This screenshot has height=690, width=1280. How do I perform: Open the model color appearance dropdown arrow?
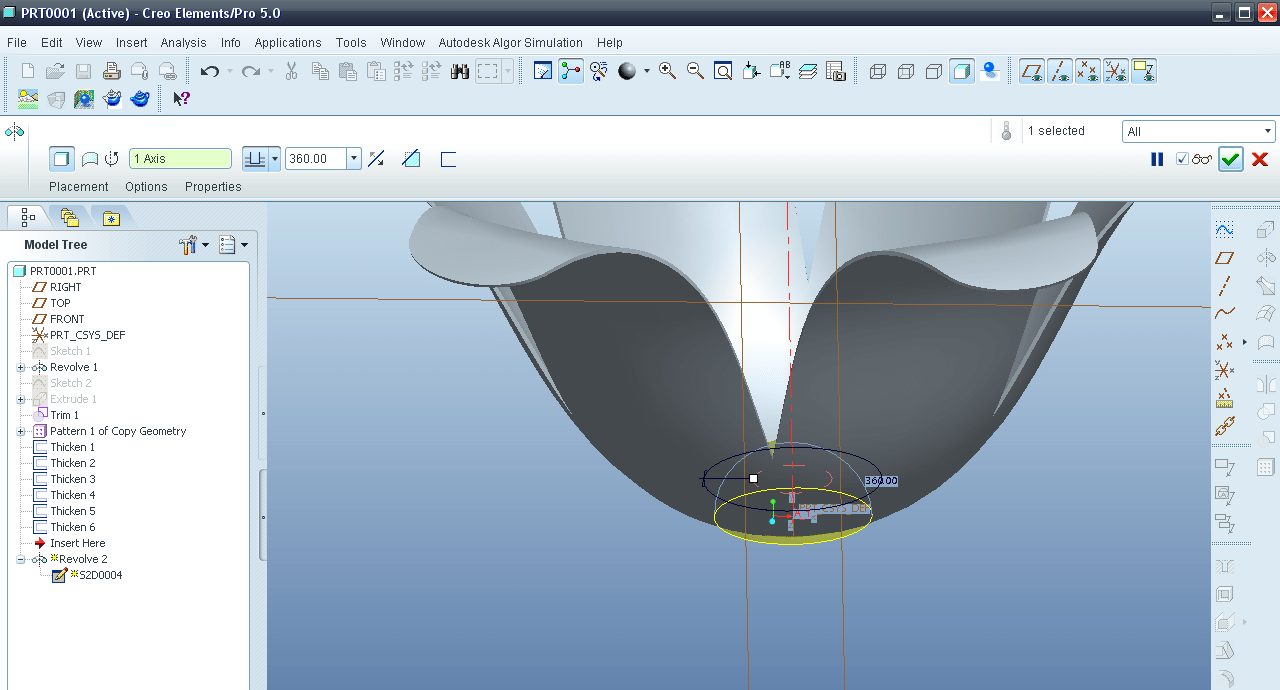[646, 71]
